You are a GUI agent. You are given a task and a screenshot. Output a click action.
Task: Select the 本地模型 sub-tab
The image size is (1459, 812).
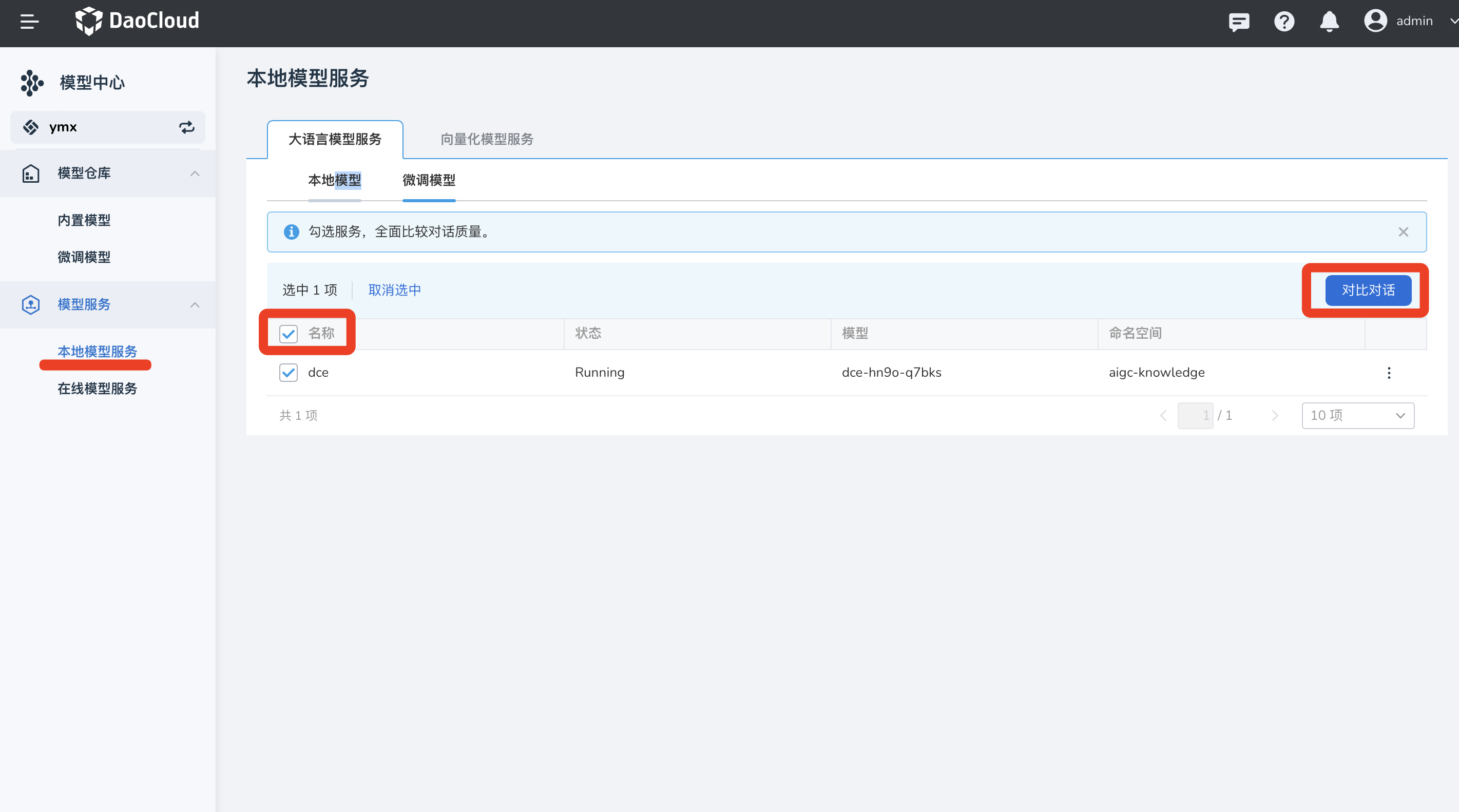pos(335,180)
